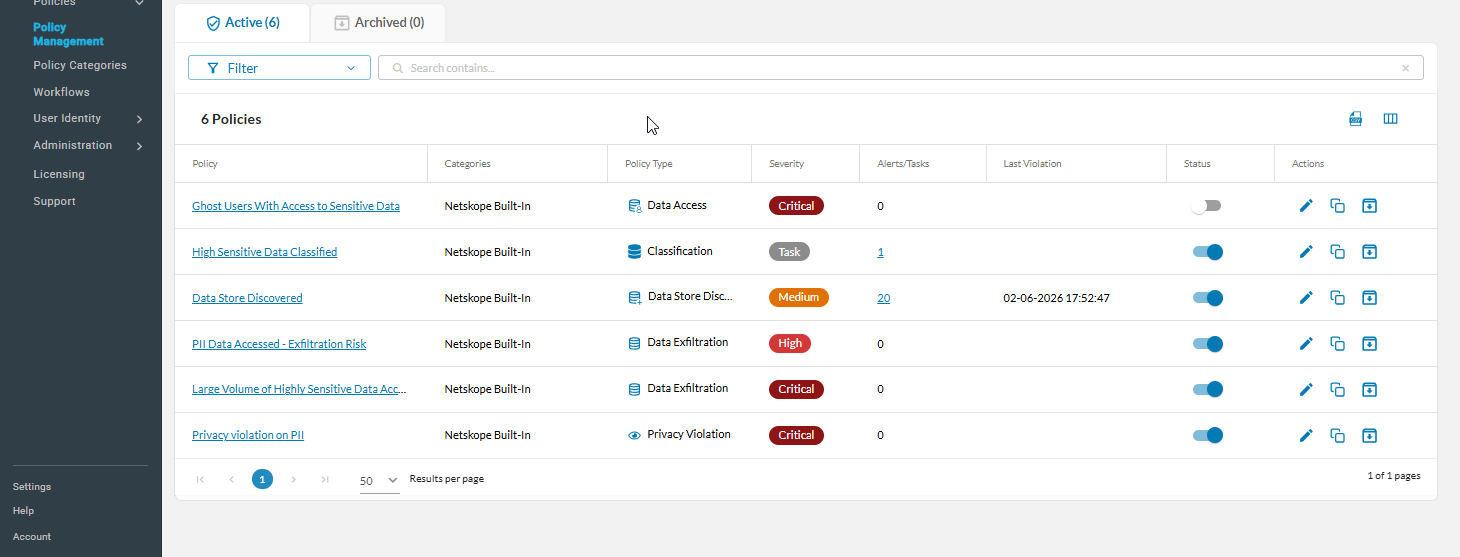Open the High Sensitive Data Classified link

pos(264,252)
